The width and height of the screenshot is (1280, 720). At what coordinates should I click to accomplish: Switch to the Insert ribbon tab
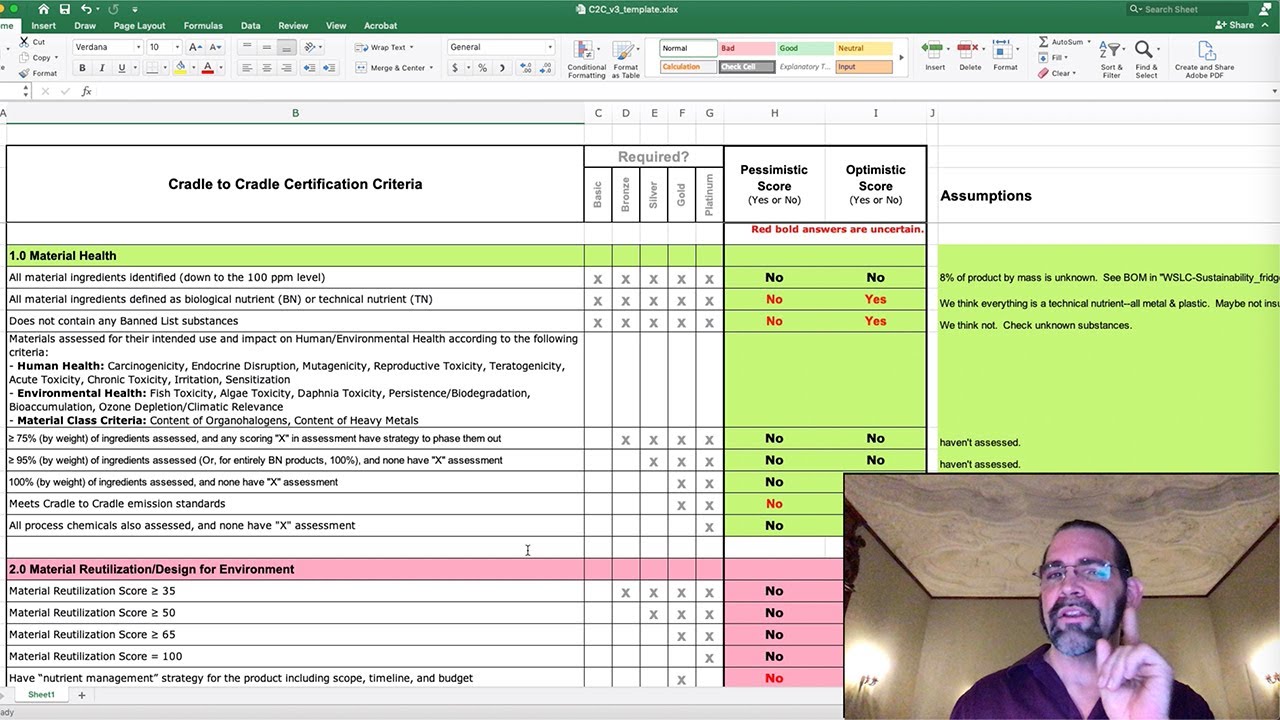pos(44,26)
